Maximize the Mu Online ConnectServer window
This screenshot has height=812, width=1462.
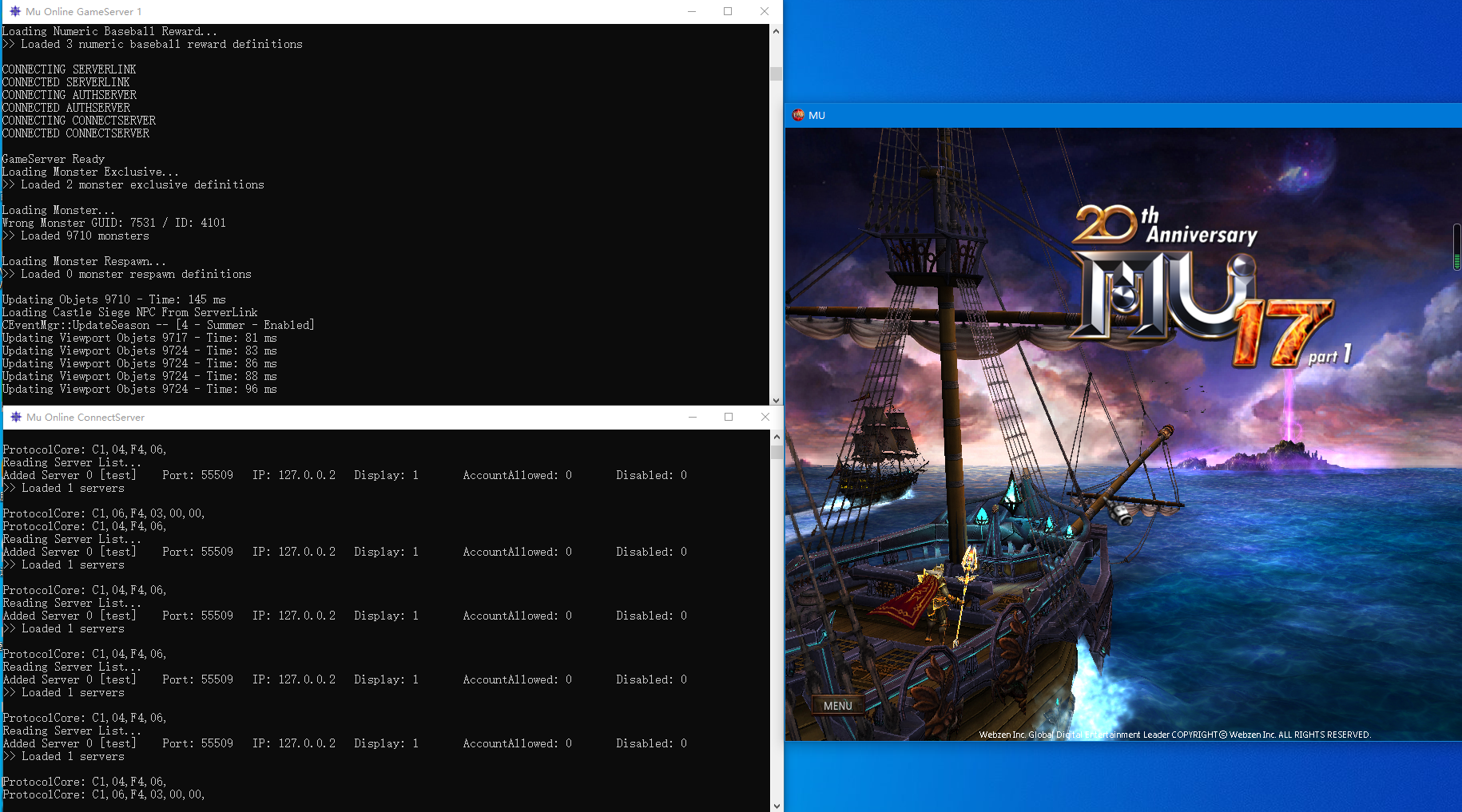point(729,418)
